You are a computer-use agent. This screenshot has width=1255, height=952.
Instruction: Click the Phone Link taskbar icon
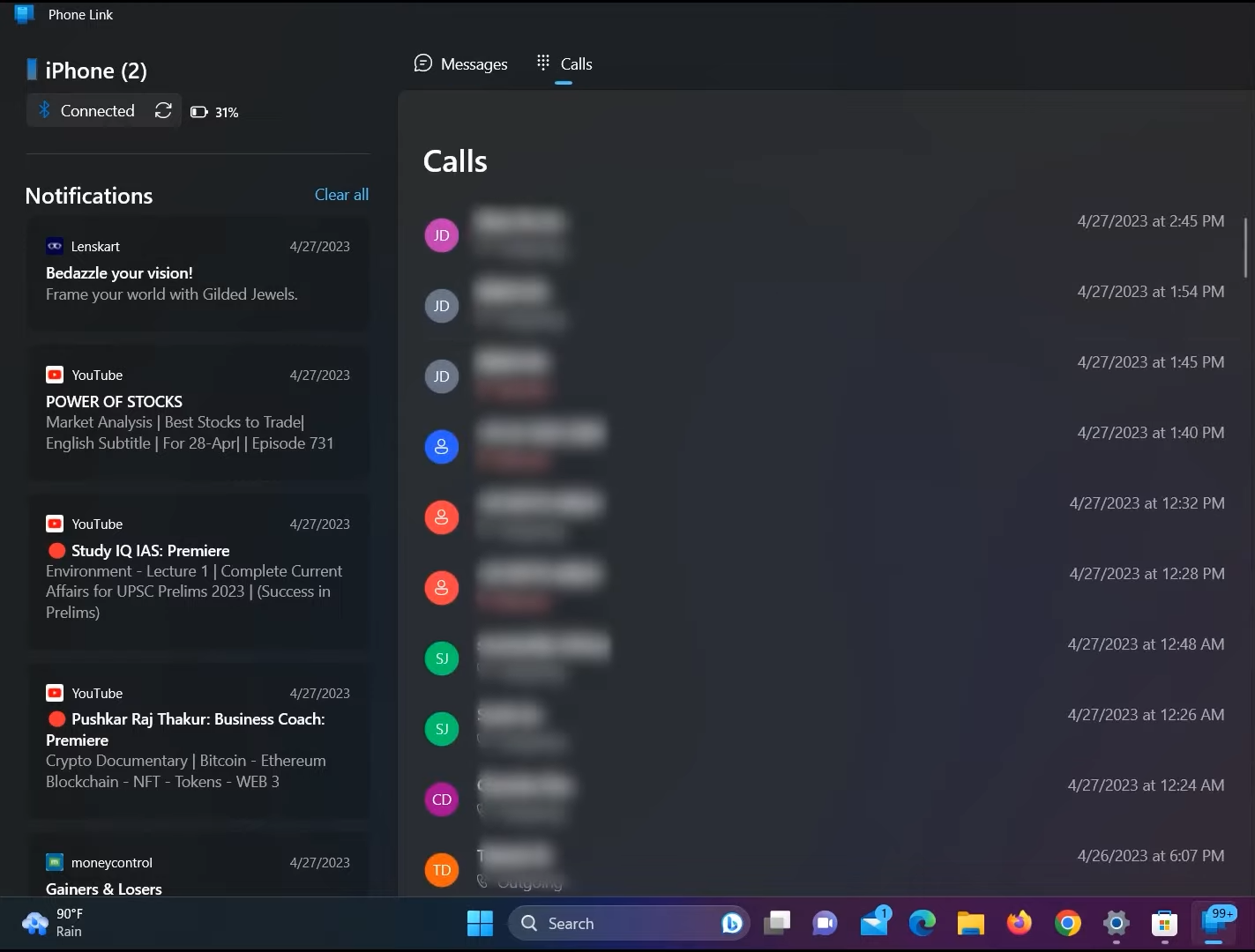click(x=1214, y=923)
